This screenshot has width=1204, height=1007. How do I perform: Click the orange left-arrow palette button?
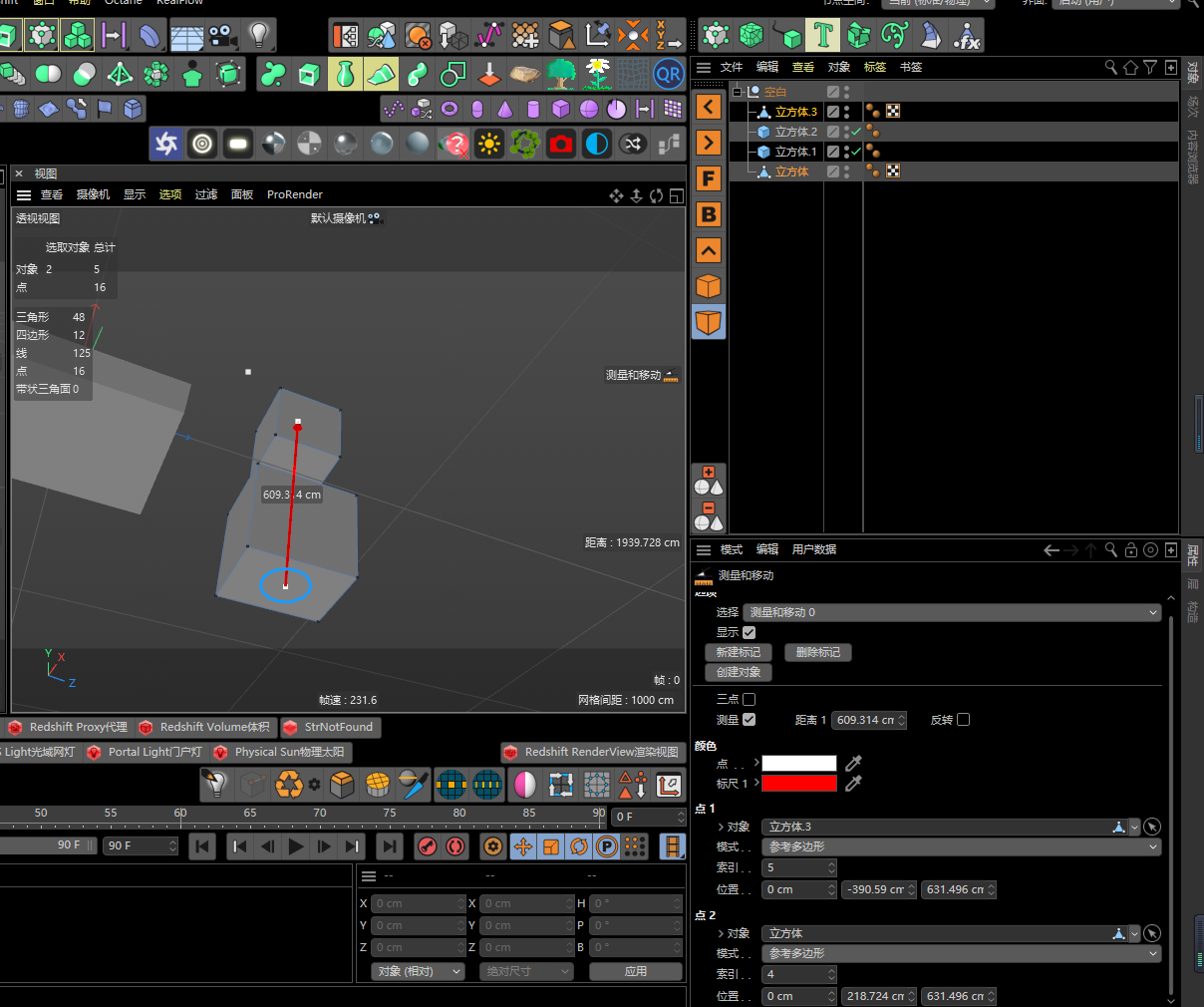[x=709, y=107]
